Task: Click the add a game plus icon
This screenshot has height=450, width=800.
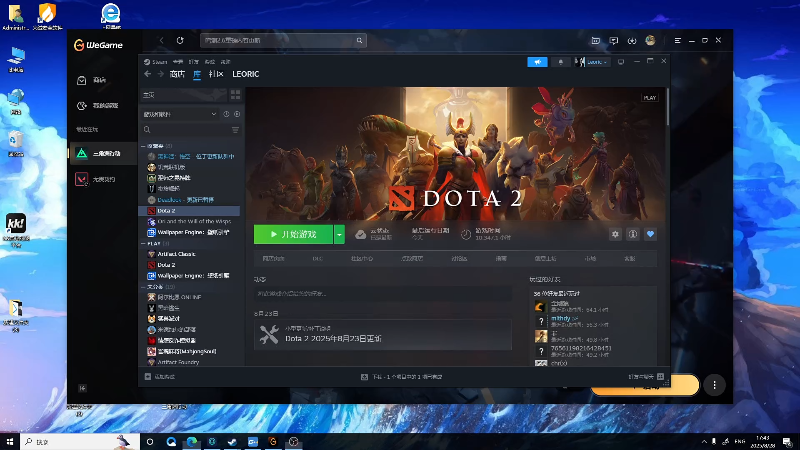Action: click(147, 377)
